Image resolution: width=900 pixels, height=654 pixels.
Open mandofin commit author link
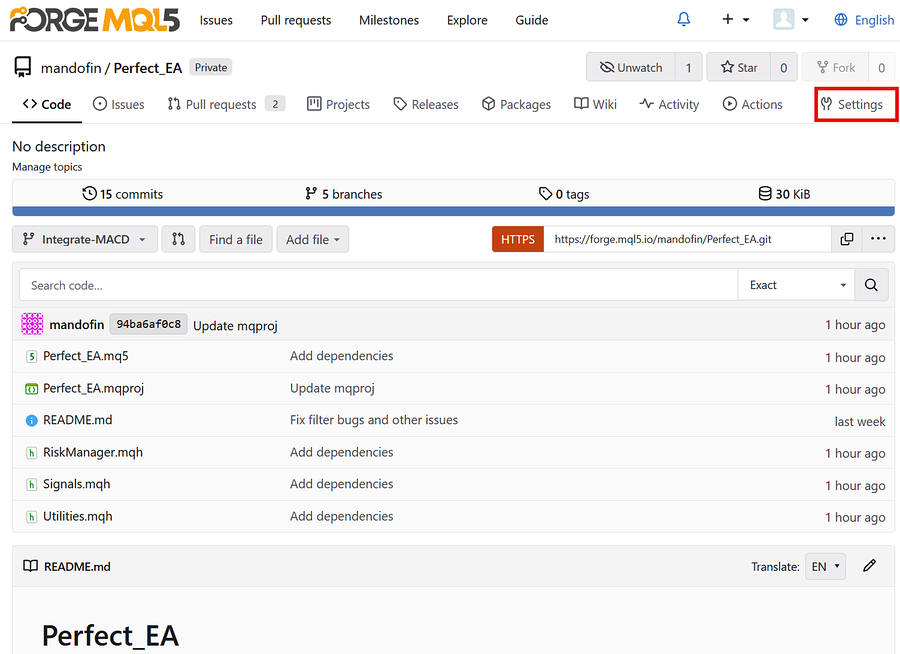pos(77,325)
